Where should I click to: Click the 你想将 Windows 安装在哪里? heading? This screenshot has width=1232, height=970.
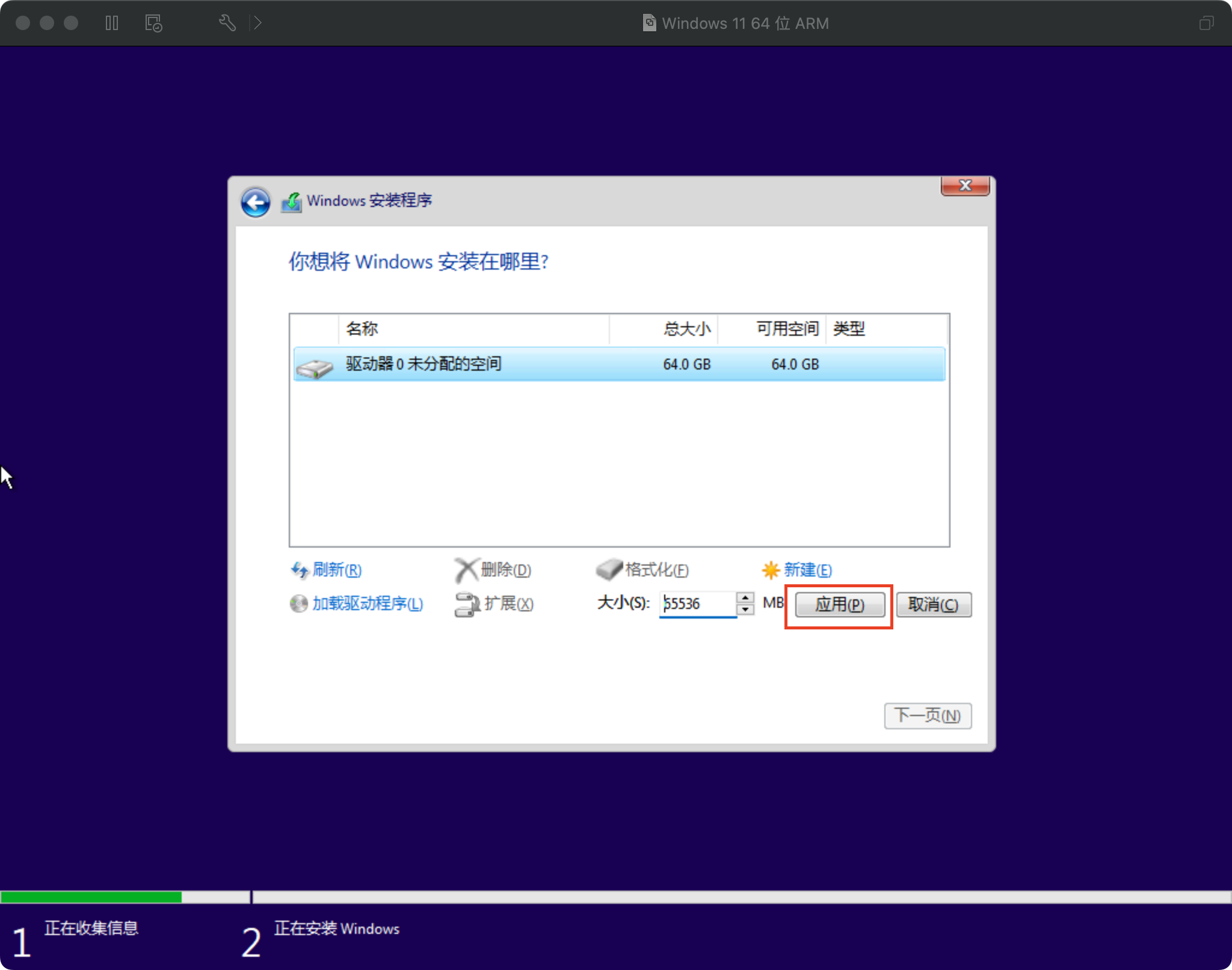tap(419, 261)
